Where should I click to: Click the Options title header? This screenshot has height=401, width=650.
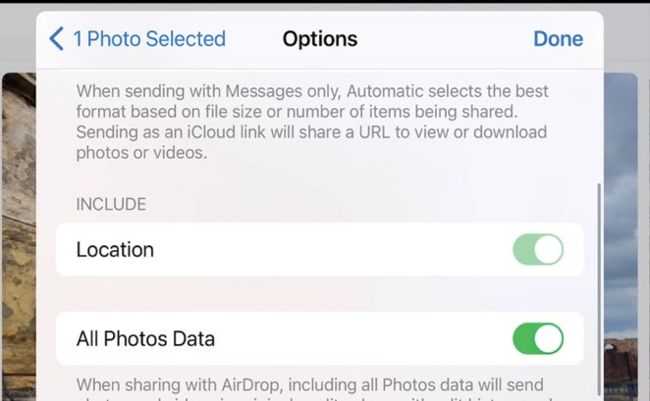320,39
